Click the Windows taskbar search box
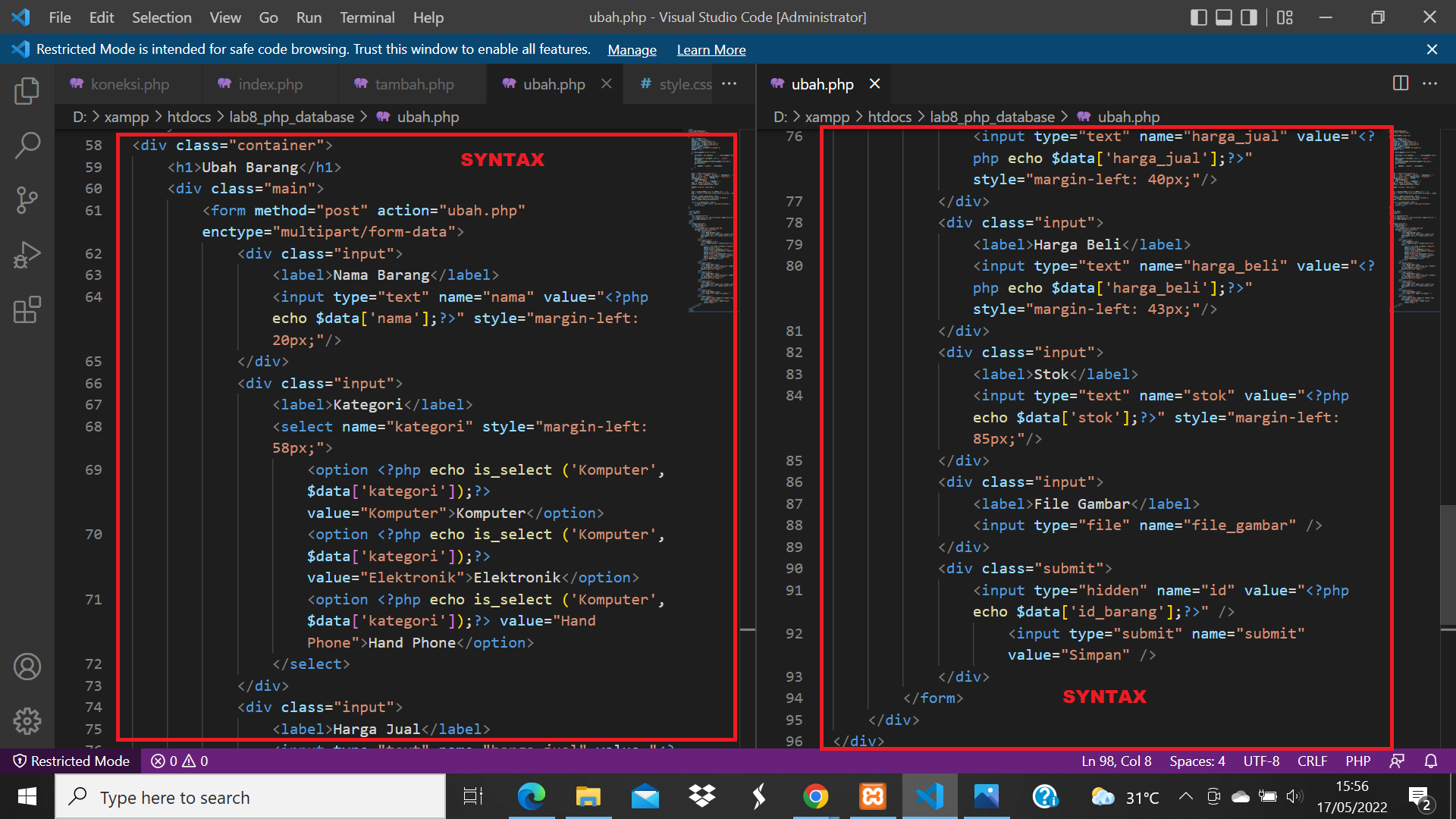Viewport: 1456px width, 819px height. coord(250,796)
